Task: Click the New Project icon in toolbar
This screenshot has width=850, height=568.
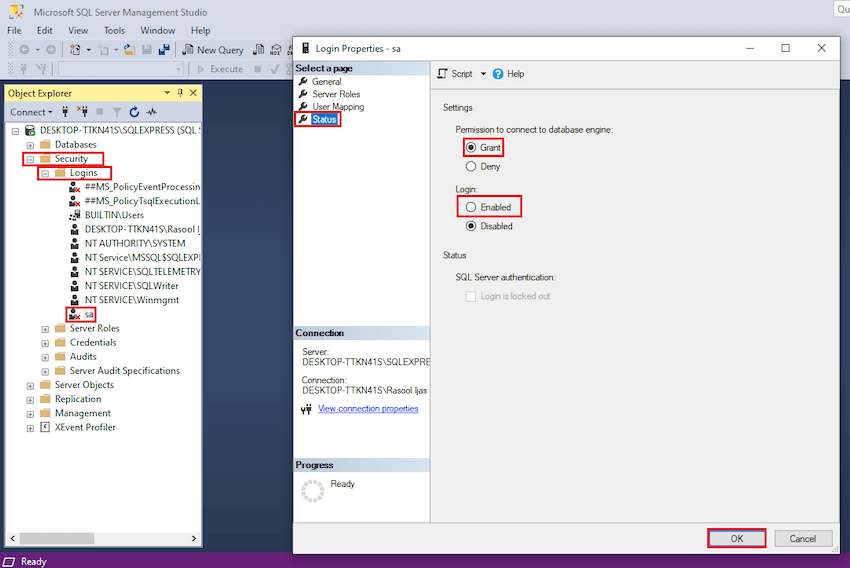Action: 75,50
